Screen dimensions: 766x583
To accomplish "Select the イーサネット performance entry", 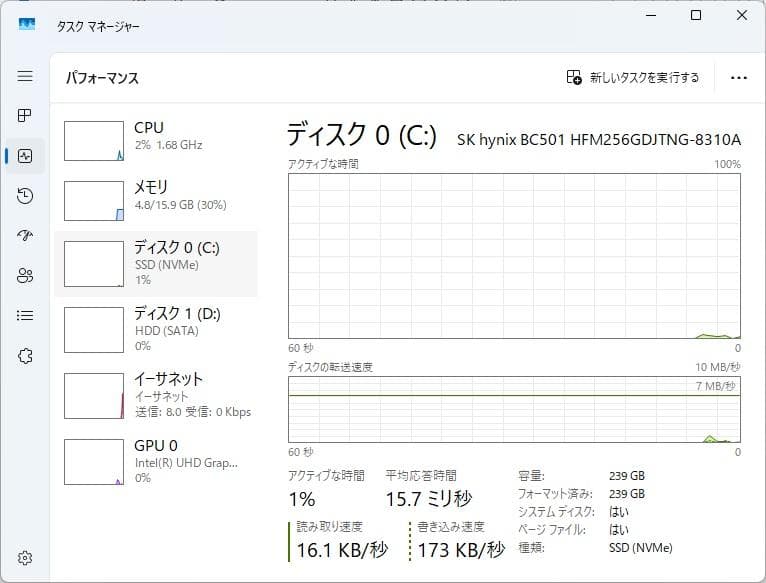I will pos(156,396).
